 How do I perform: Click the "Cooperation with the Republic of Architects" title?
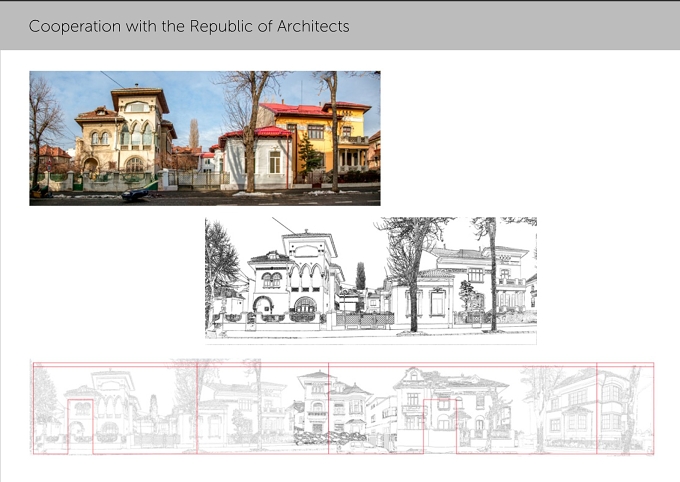tap(189, 26)
